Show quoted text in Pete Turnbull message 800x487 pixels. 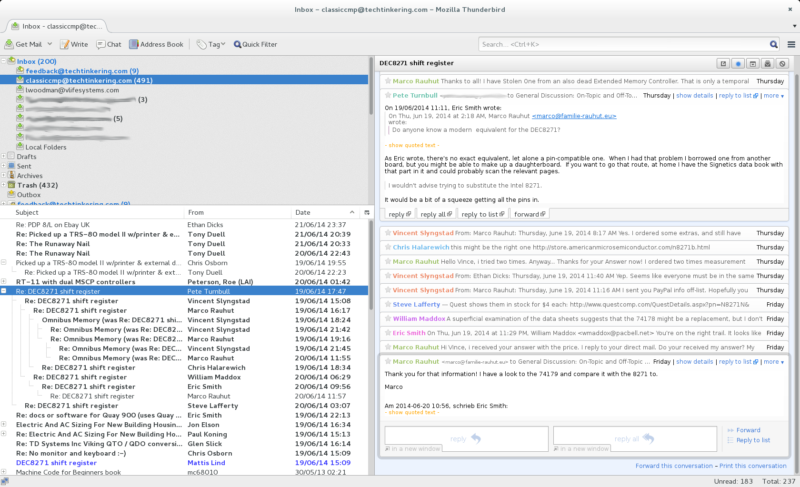pos(412,145)
